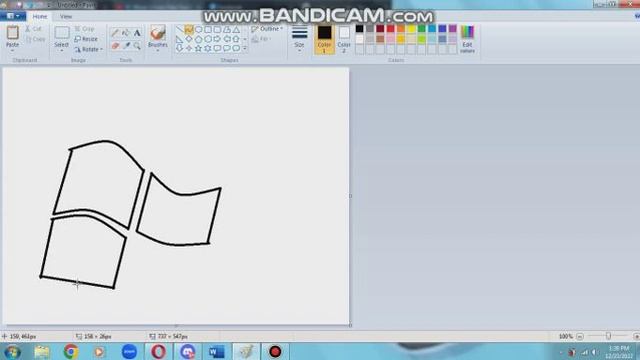Screen dimensions: 640x360
Task: Select the Fill with color bucket tool
Action: point(126,33)
